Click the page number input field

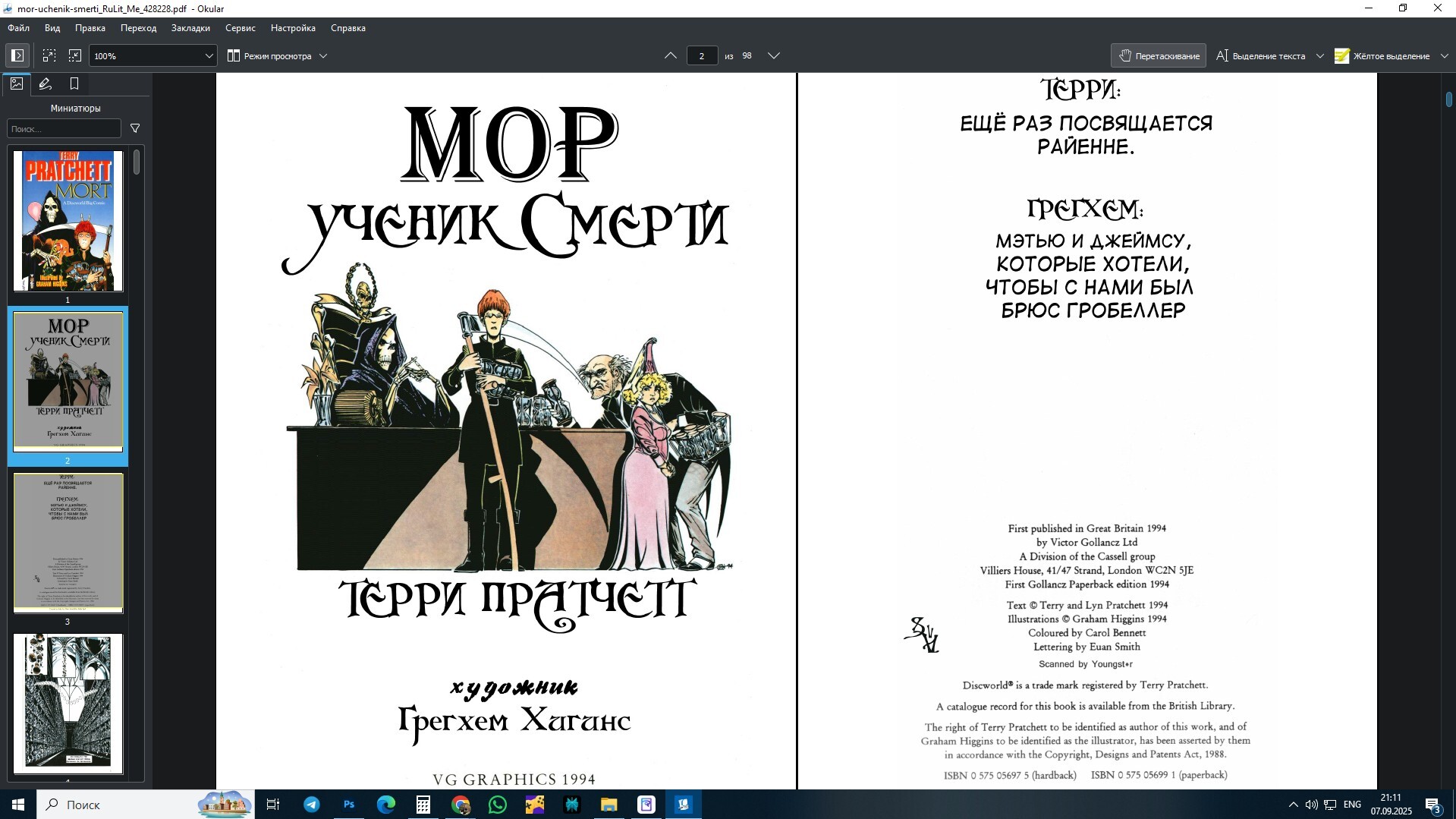pos(702,55)
